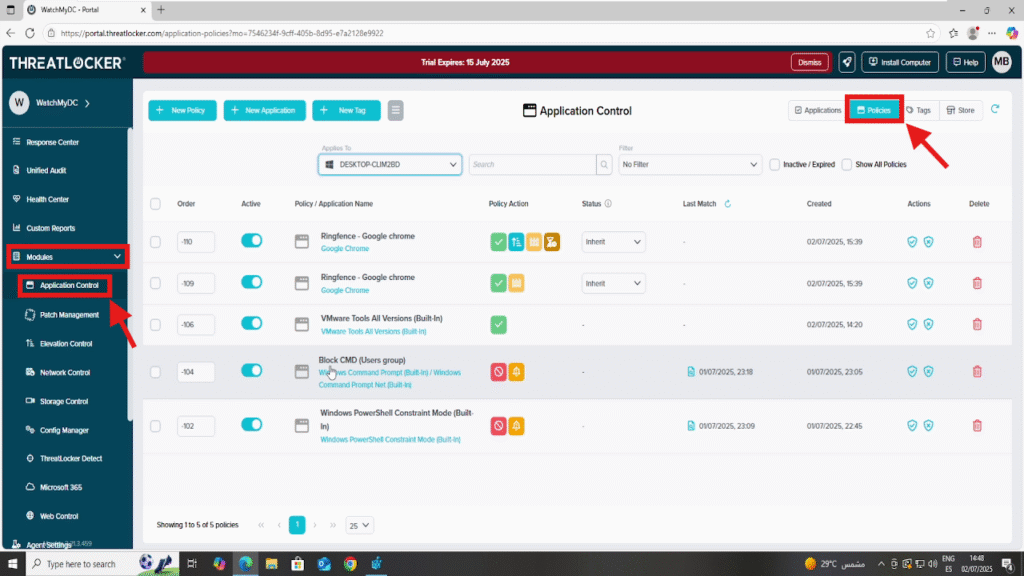Open the policy window icon for VMware Tools row
Screen dimensions: 1024x576
(301, 325)
